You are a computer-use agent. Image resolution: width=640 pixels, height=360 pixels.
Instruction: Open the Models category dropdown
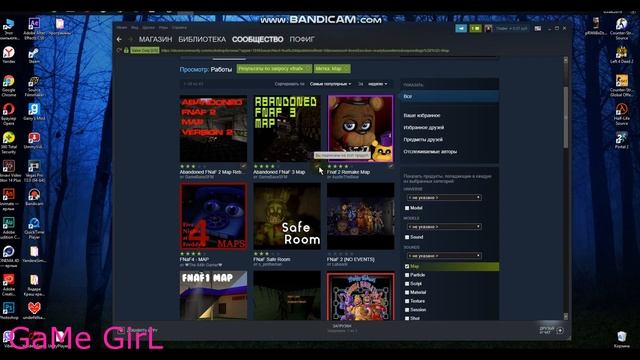coord(444,227)
